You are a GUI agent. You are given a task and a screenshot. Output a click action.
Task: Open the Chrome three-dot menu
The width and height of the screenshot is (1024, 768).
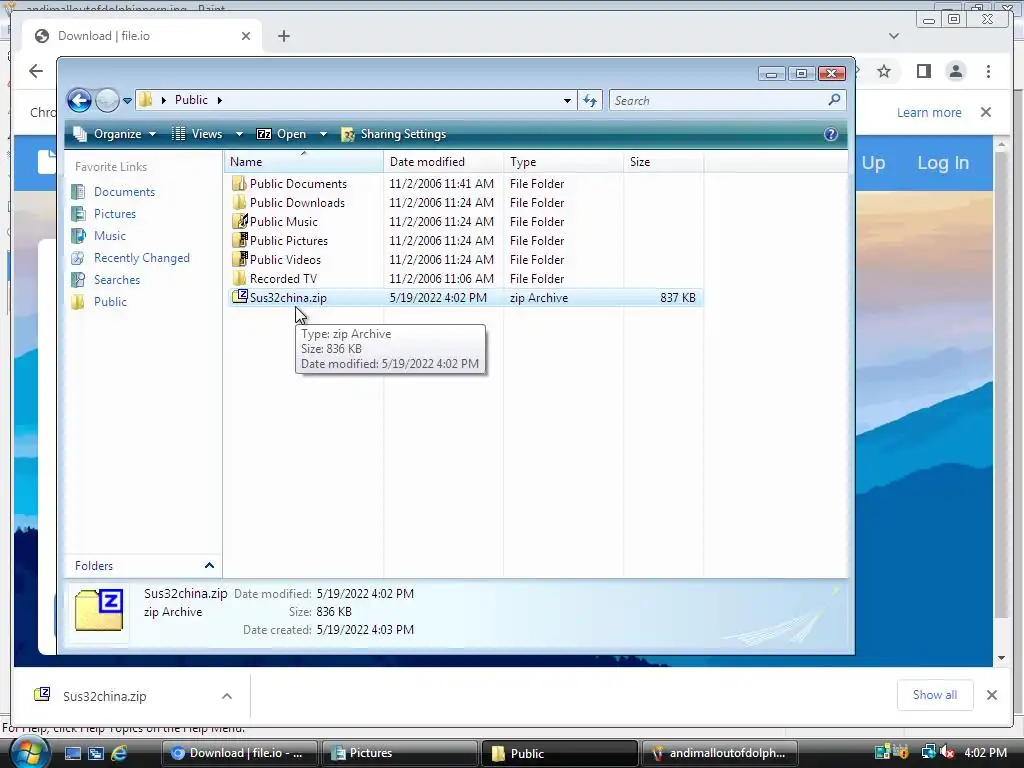click(x=988, y=71)
